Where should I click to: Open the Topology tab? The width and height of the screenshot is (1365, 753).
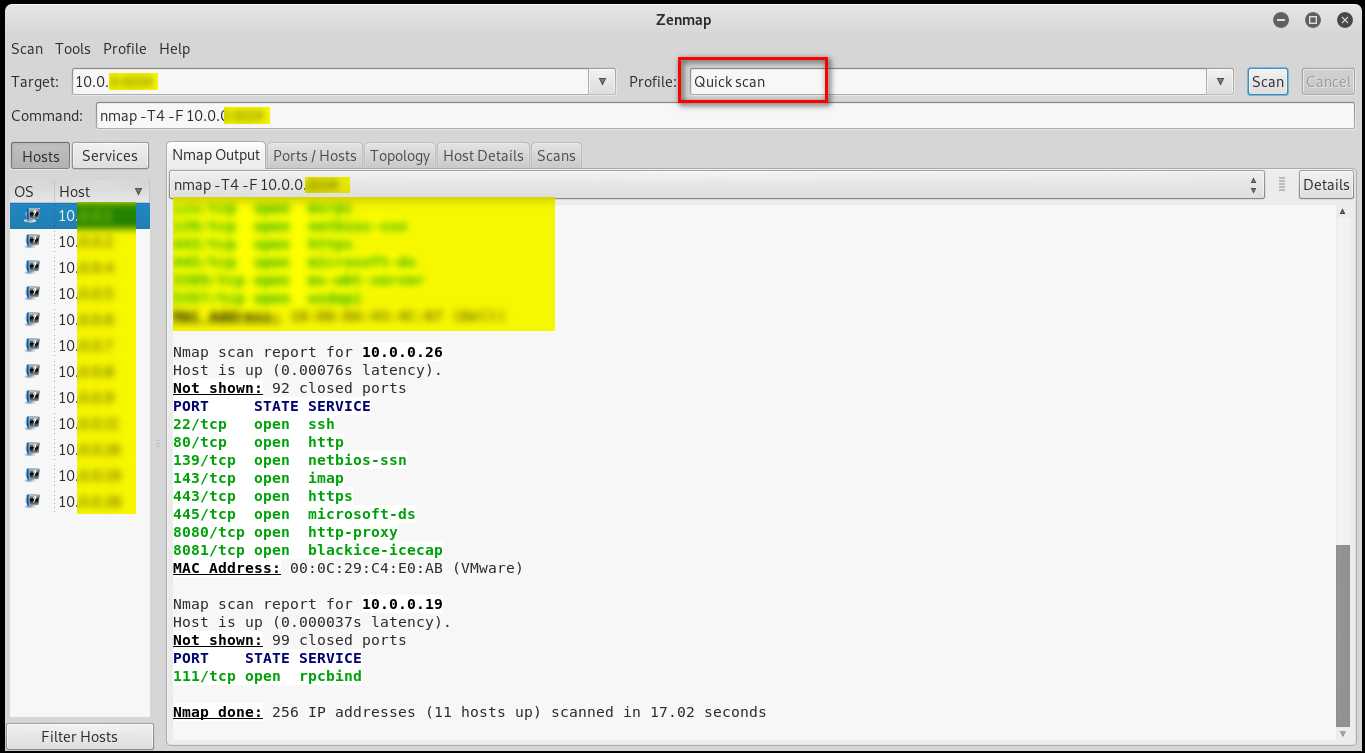coord(400,156)
